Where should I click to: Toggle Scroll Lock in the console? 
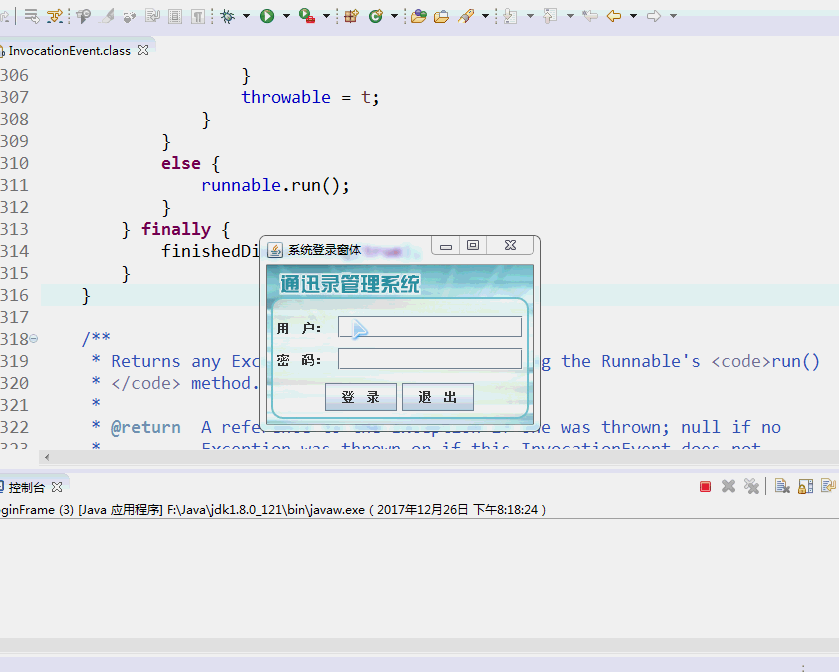coord(805,486)
